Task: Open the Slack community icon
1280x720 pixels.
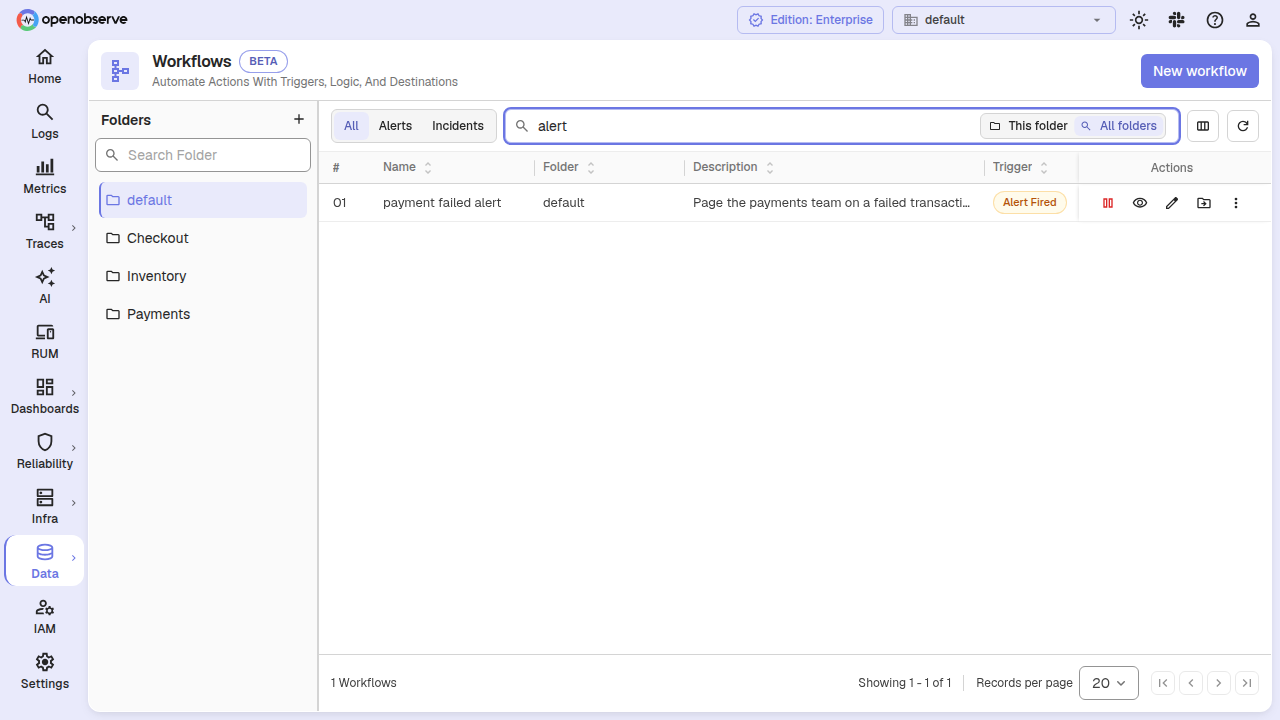Action: (x=1176, y=20)
